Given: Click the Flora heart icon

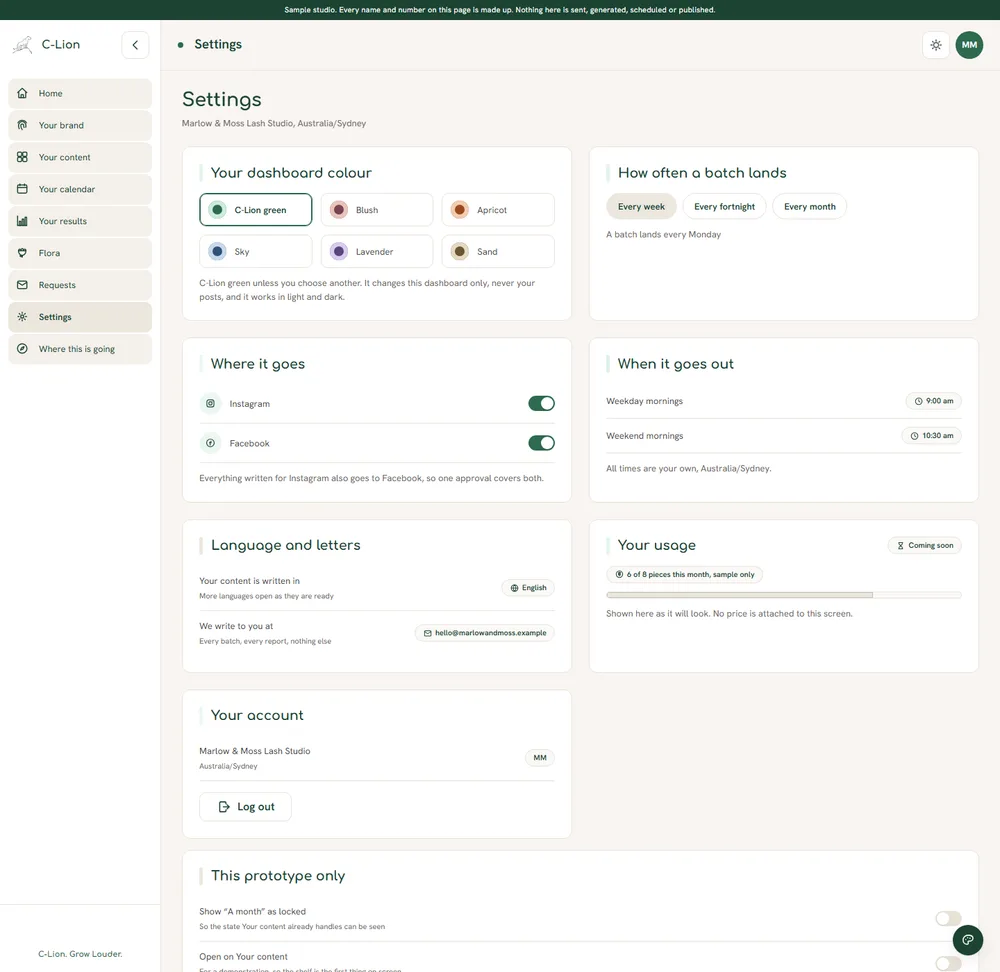Looking at the screenshot, I should [x=22, y=253].
